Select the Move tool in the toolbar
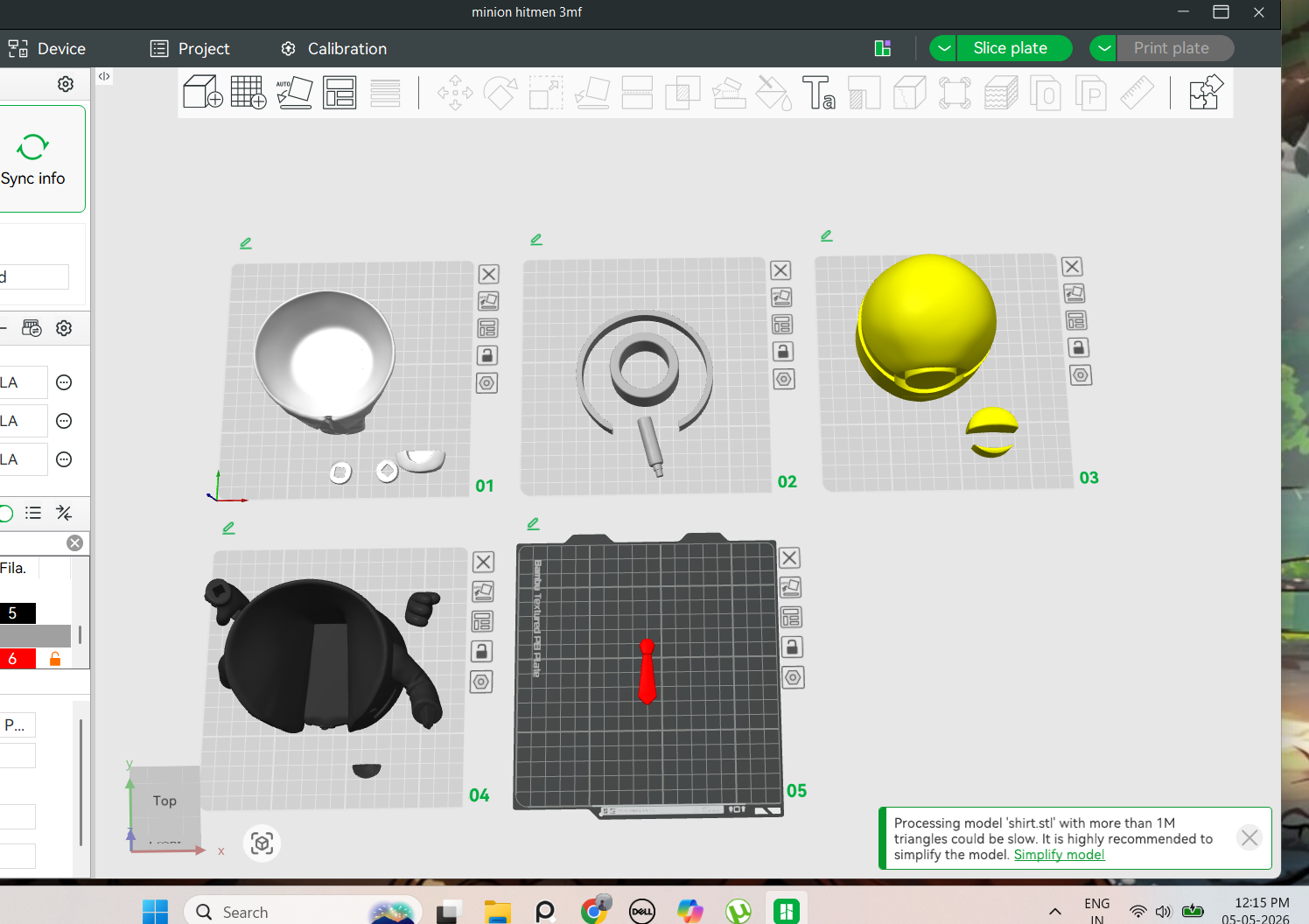Image resolution: width=1309 pixels, height=924 pixels. 455,93
